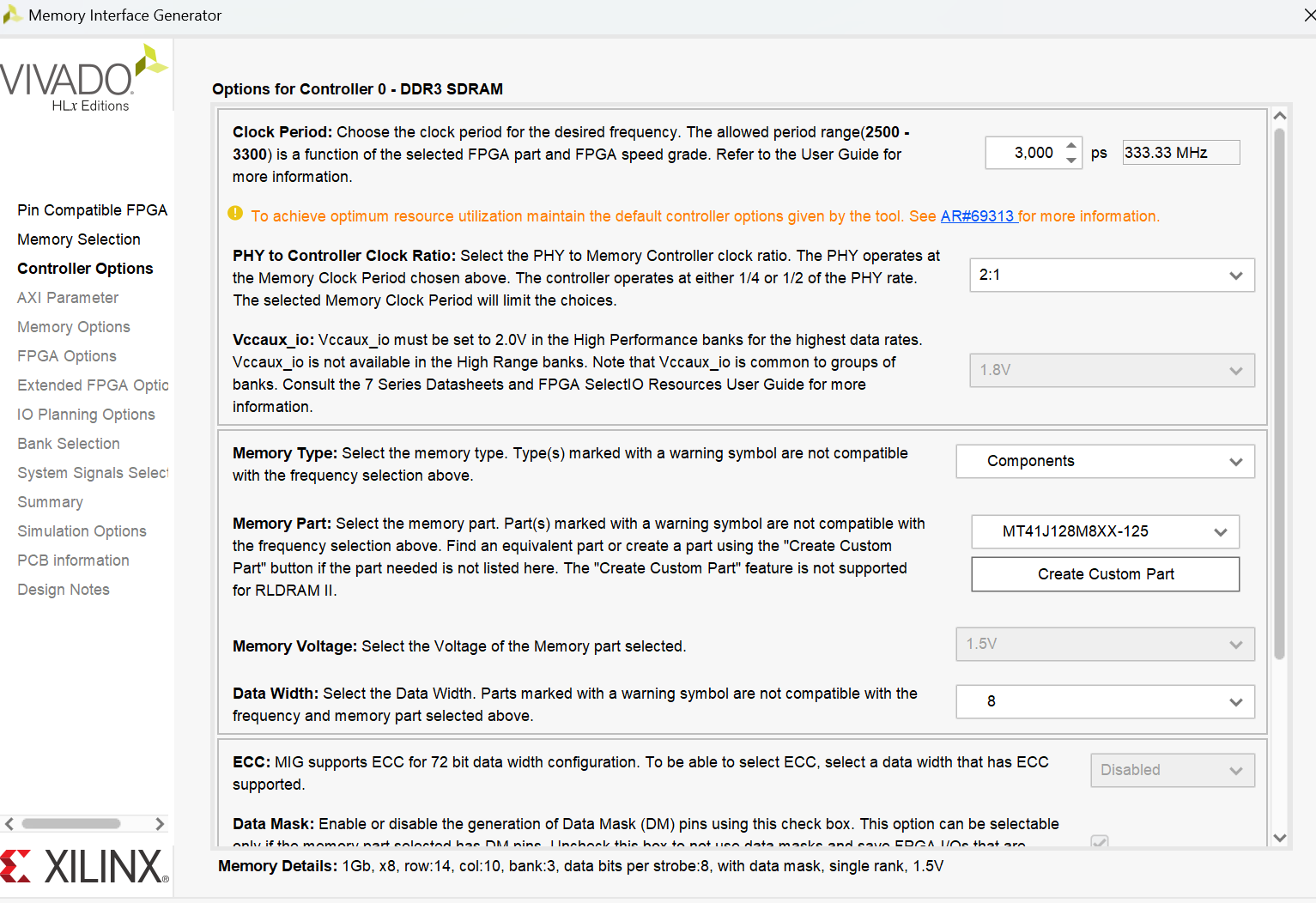The image size is (1316, 903).
Task: Click the options panel scroll down arrow
Action: [1279, 838]
